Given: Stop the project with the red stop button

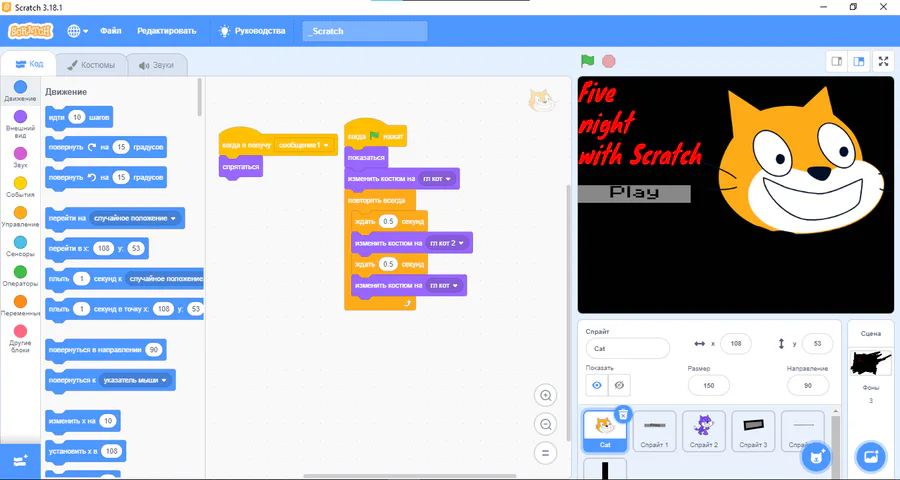Looking at the screenshot, I should 608,61.
